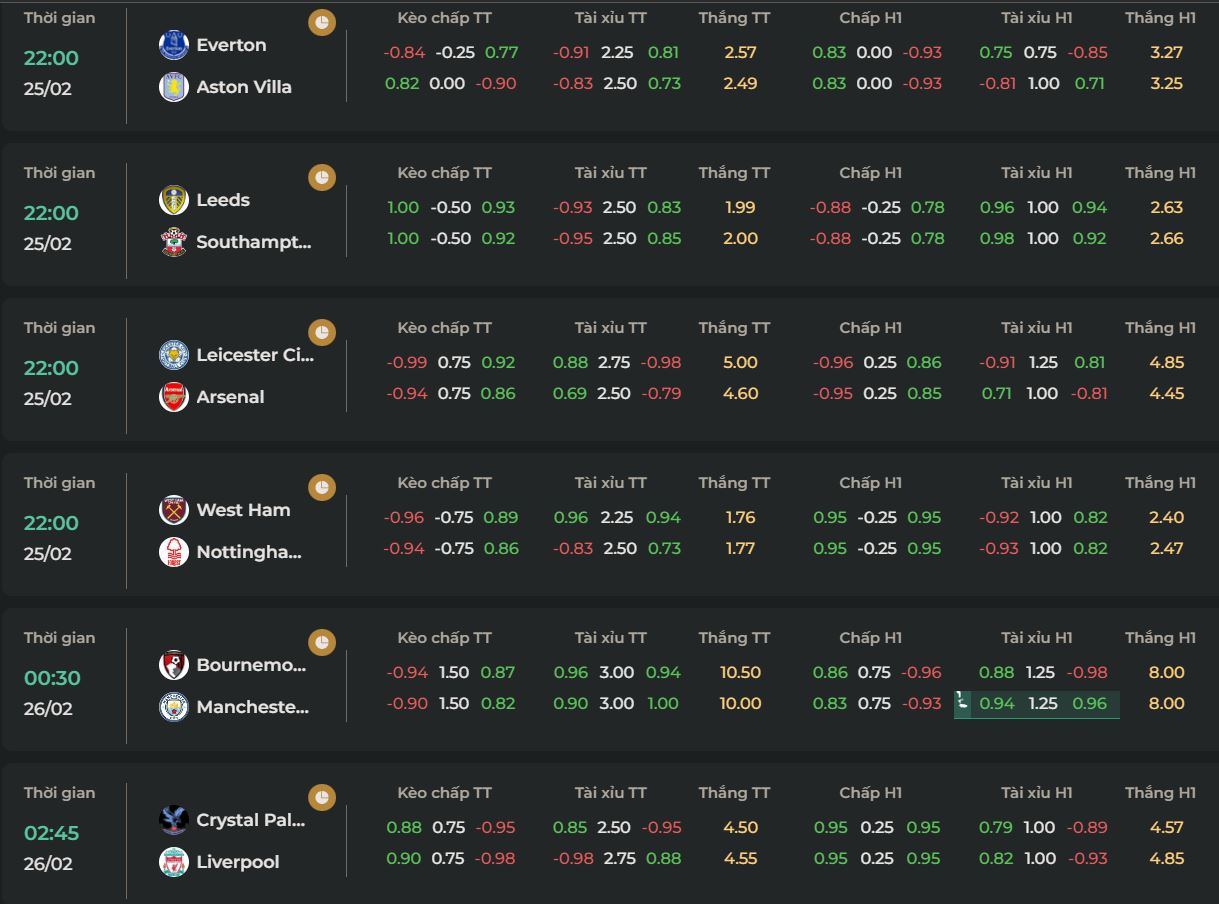1219x904 pixels.
Task: Click highlighted 0.94 Tài xỉu H1 odds
Action: coord(997,703)
